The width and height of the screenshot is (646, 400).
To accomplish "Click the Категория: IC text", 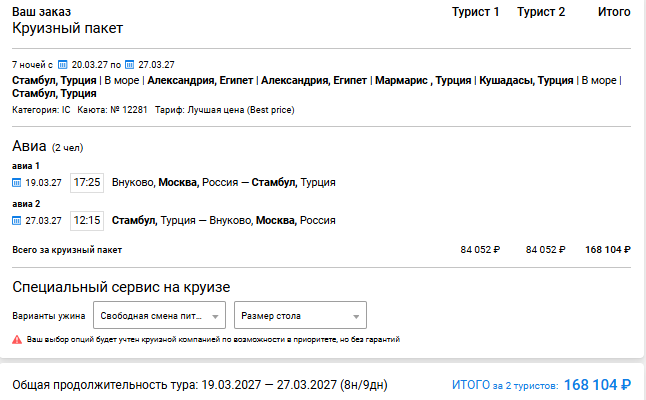I will 41,110.
